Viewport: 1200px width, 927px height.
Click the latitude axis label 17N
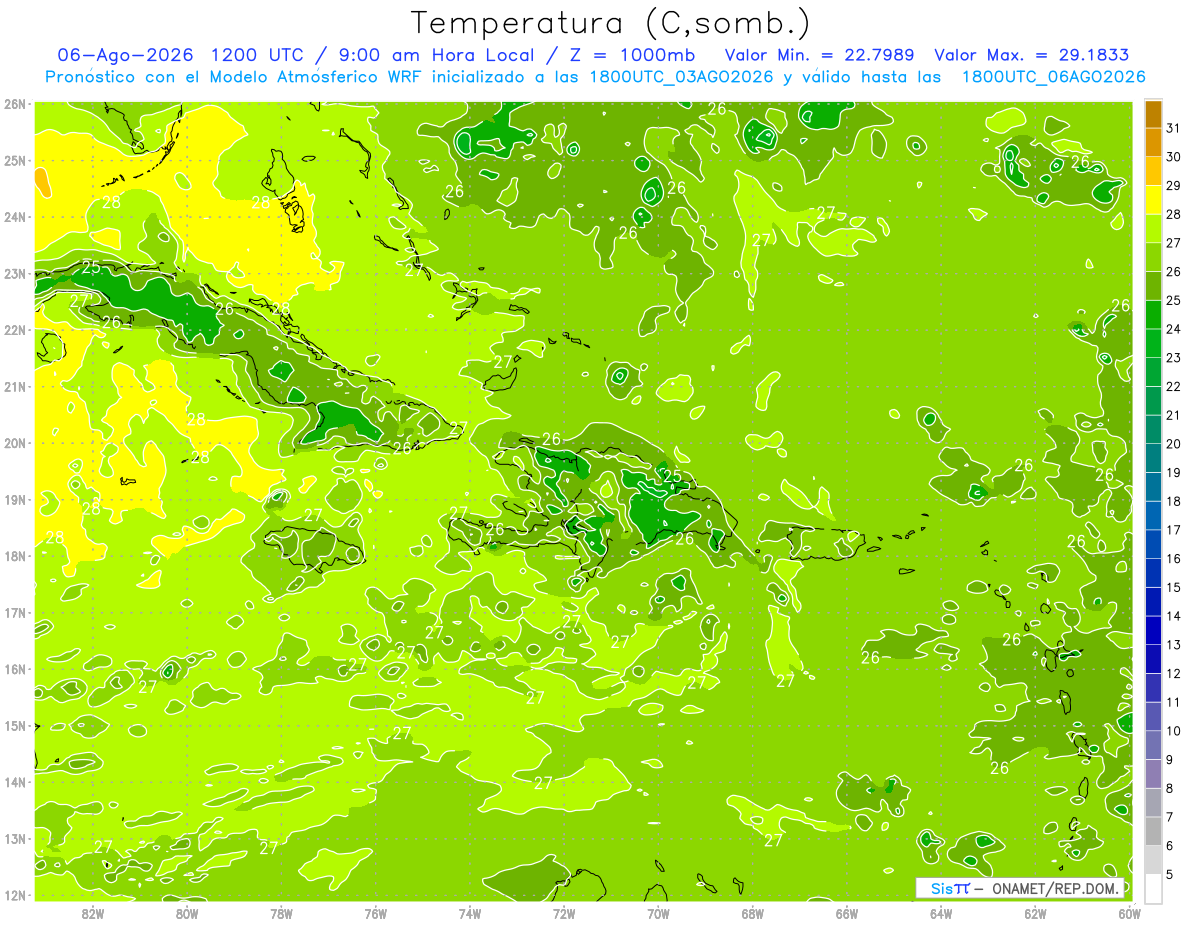pos(15,613)
